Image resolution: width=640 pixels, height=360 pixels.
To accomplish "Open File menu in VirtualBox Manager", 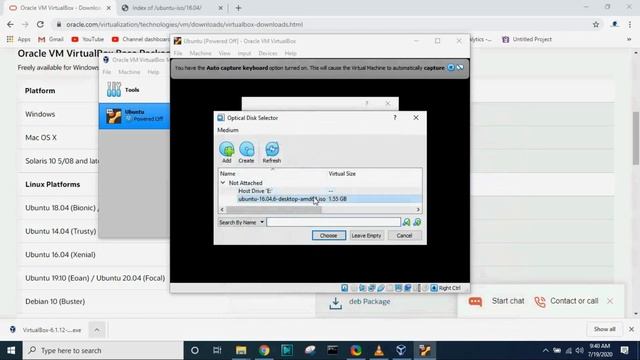I will [107, 72].
